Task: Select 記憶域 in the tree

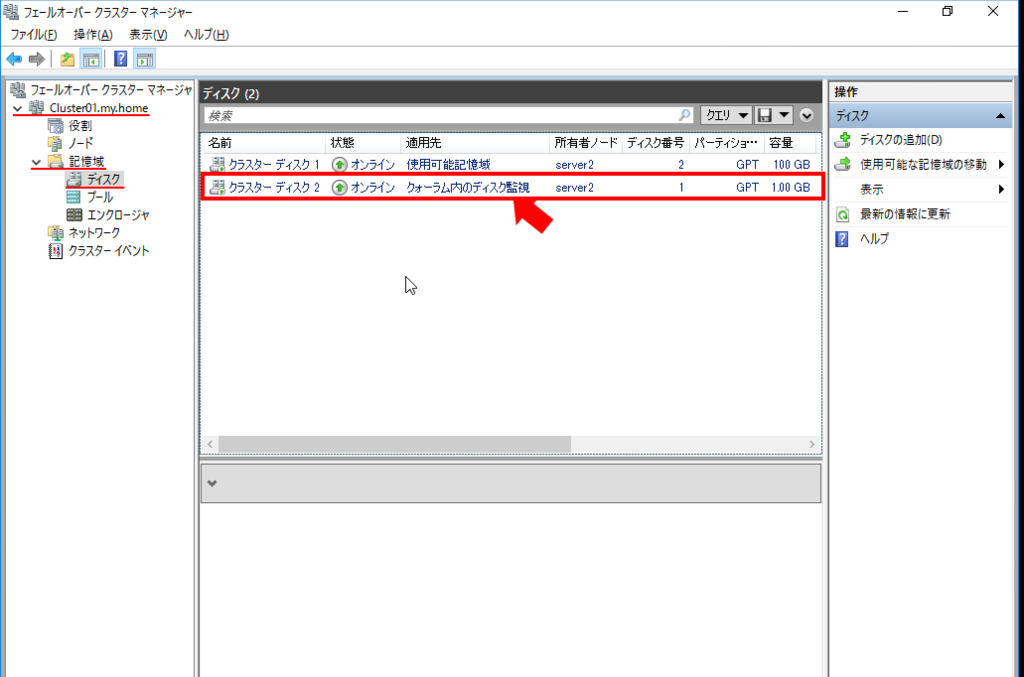Action: click(86, 161)
